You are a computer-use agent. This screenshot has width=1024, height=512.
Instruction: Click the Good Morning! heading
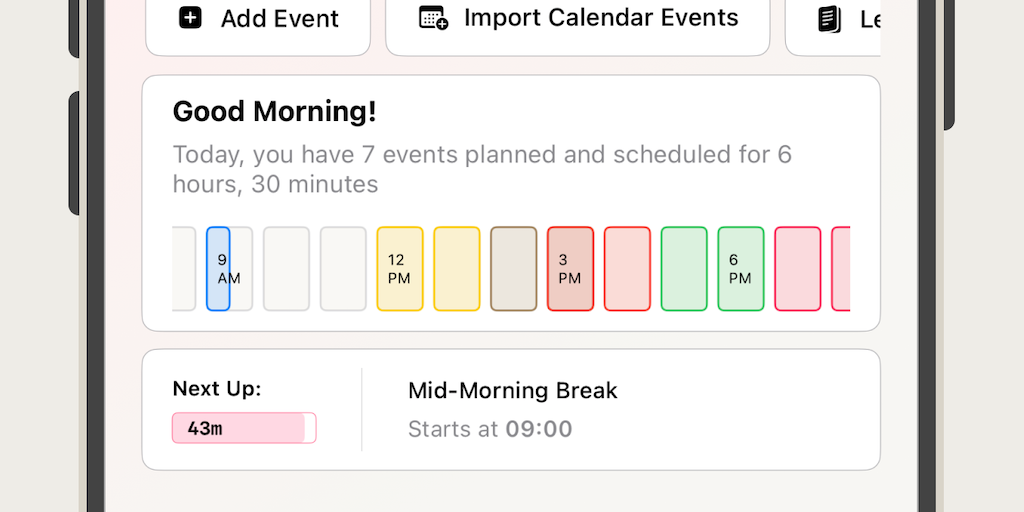tap(274, 112)
